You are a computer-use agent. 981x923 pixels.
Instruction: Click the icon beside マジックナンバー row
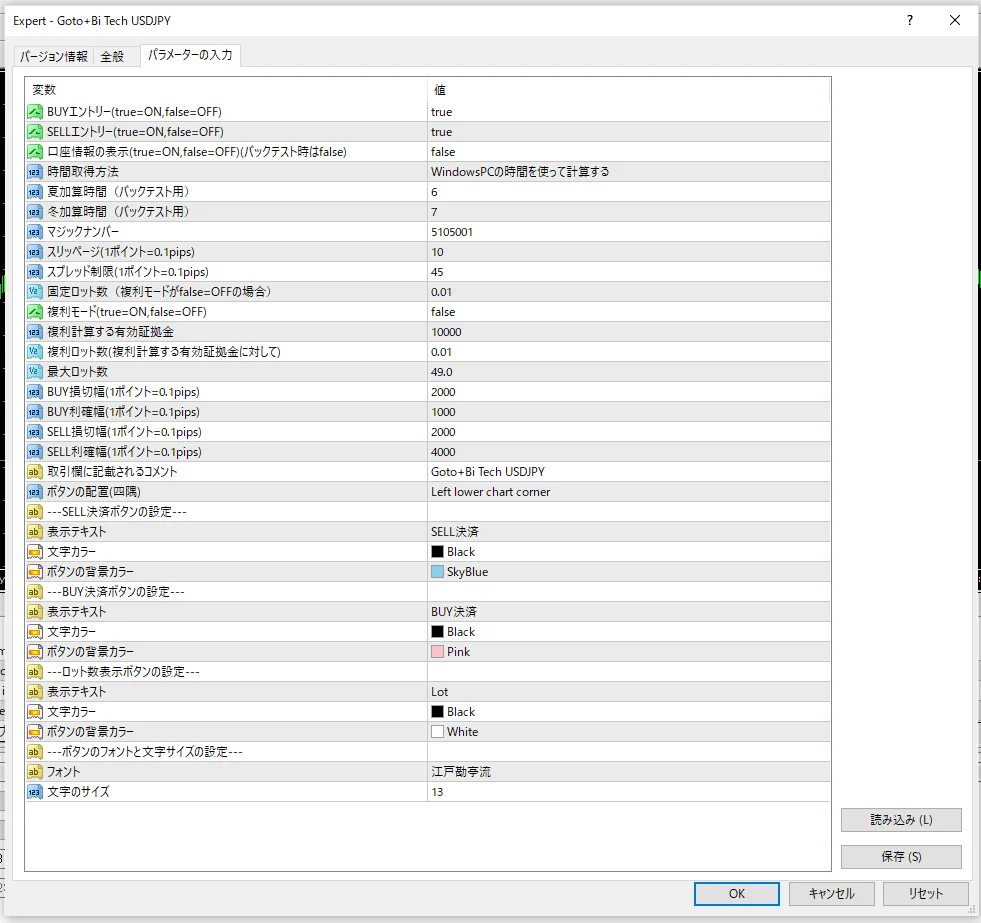coord(35,232)
